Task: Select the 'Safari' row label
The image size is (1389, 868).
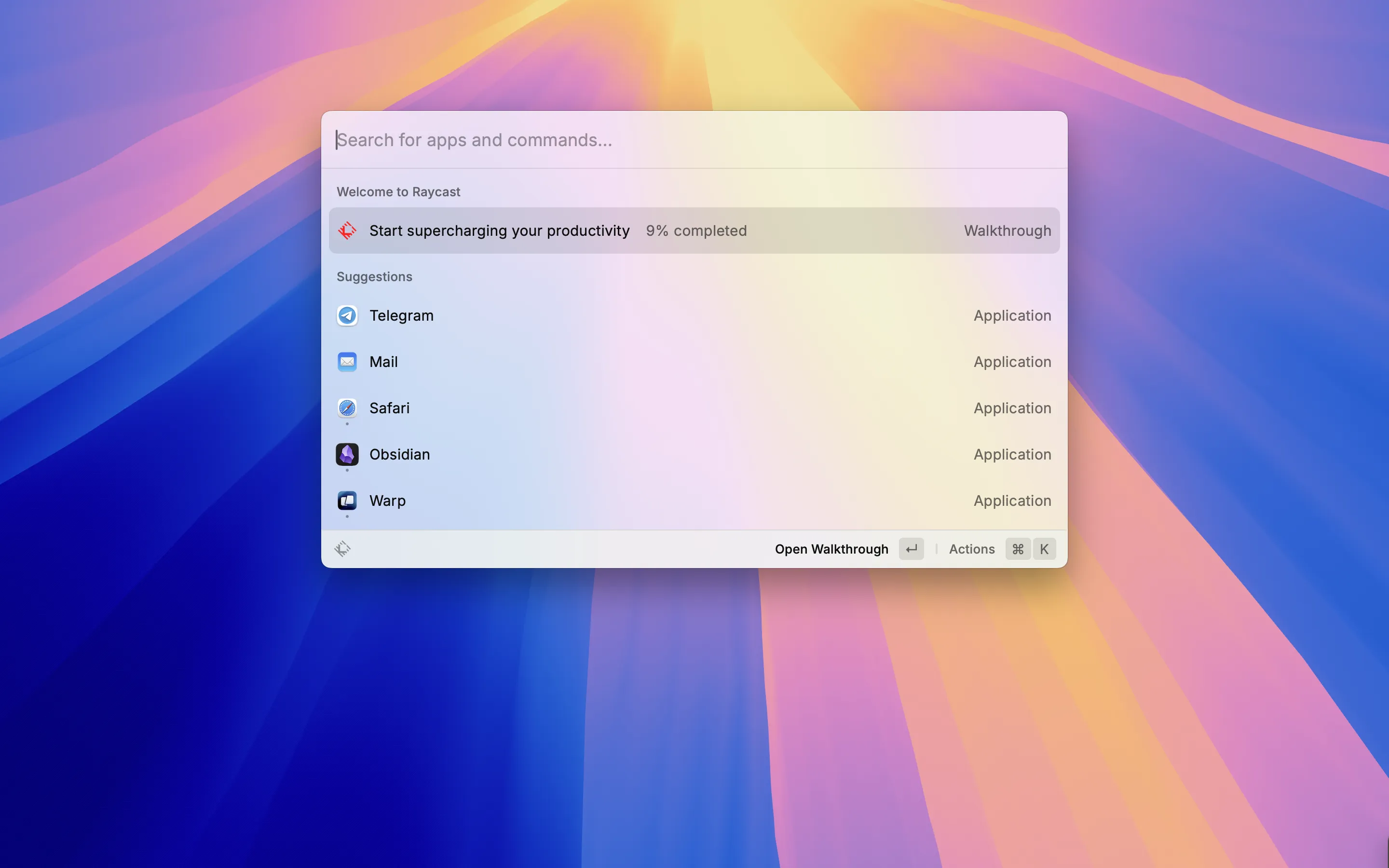Action: click(389, 408)
